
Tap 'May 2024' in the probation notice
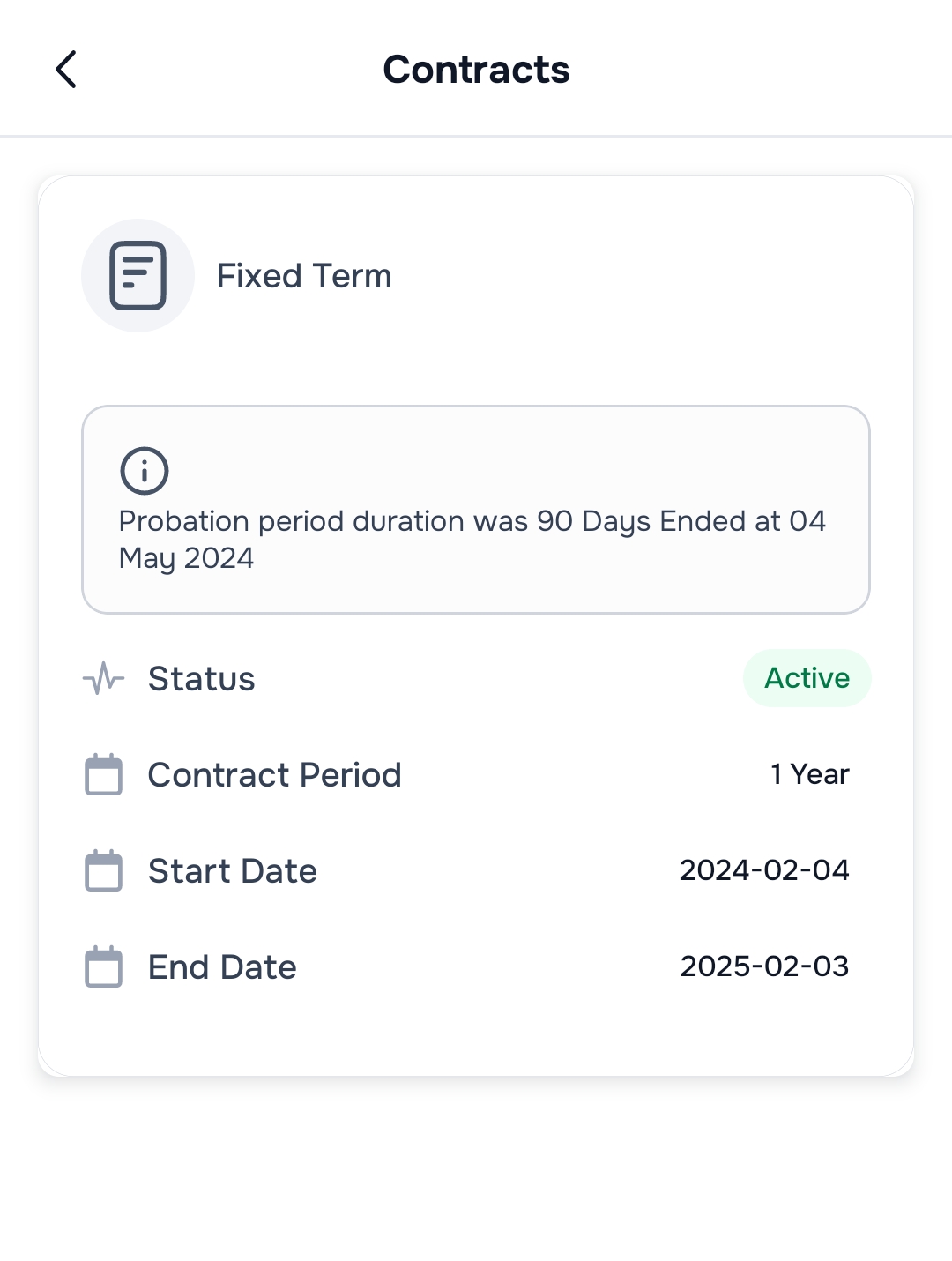click(x=186, y=558)
